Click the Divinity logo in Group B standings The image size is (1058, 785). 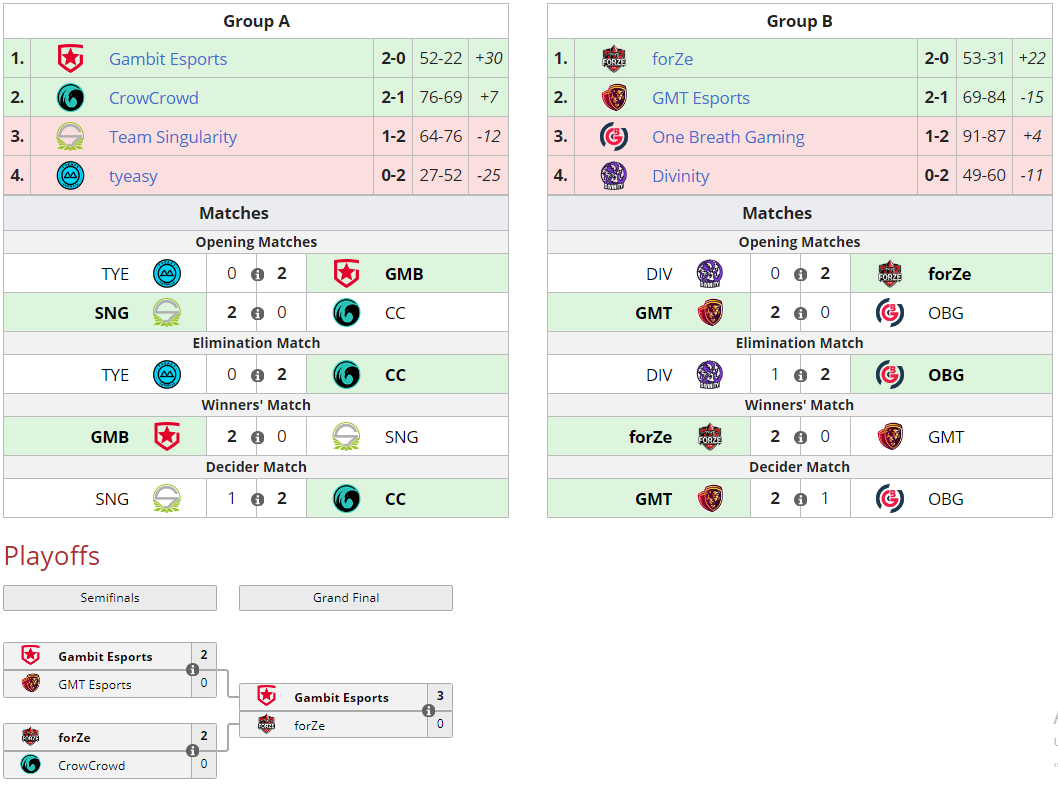[x=613, y=176]
